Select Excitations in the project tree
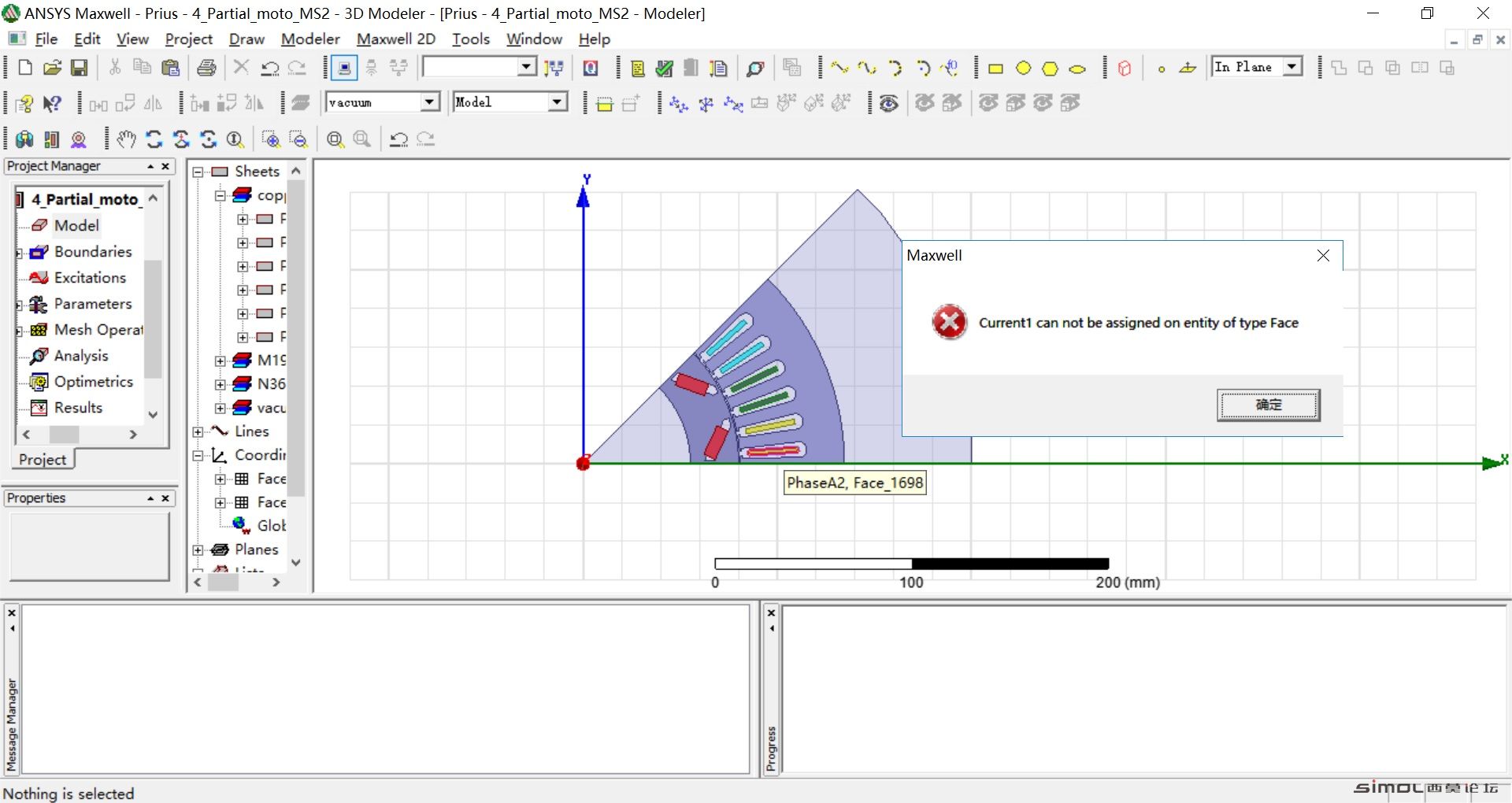This screenshot has width=1512, height=803. (90, 277)
